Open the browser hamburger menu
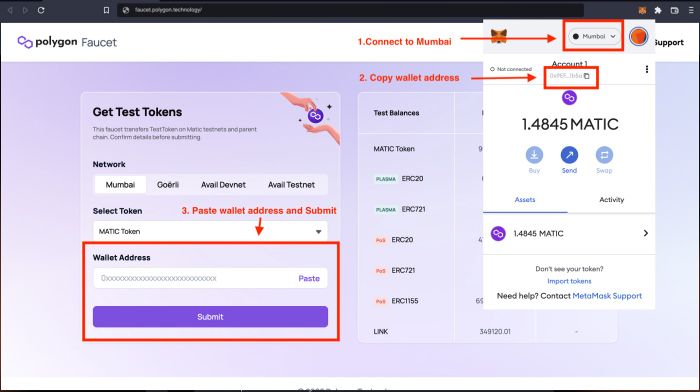Viewport: 700px width, 392px height. point(691,10)
